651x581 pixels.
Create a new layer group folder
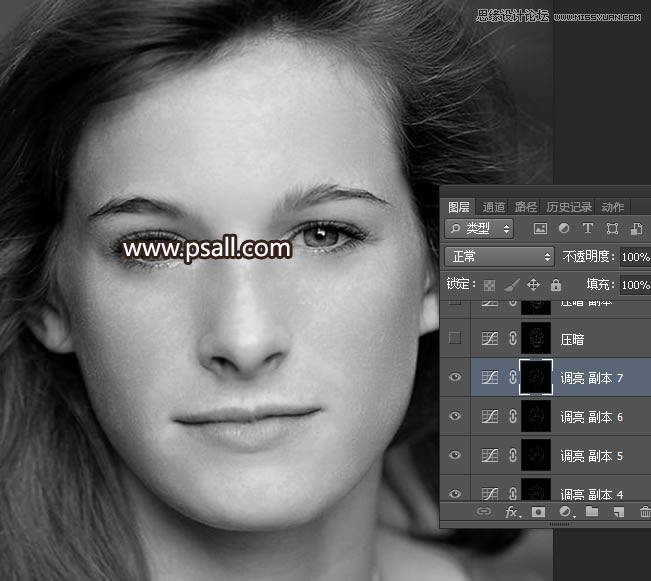(x=592, y=512)
